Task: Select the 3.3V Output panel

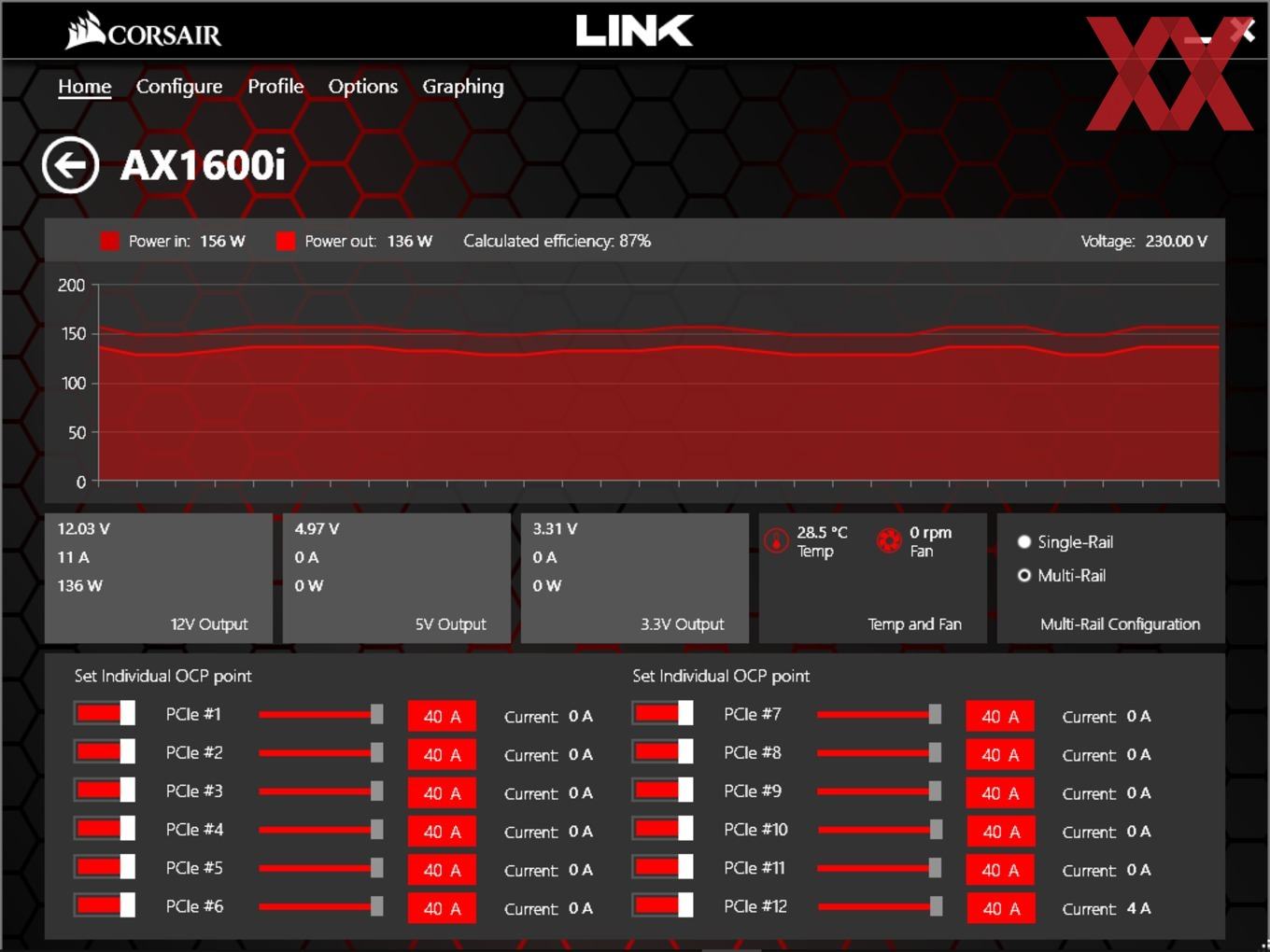Action: pyautogui.click(x=635, y=578)
